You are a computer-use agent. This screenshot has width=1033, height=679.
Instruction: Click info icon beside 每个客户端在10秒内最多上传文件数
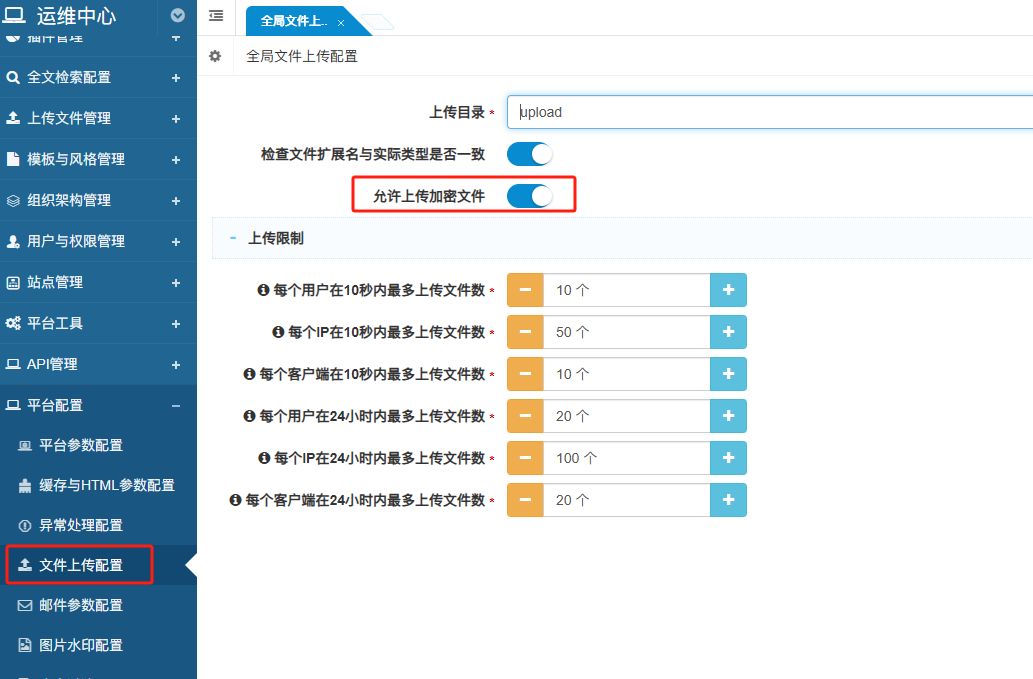pyautogui.click(x=249, y=374)
